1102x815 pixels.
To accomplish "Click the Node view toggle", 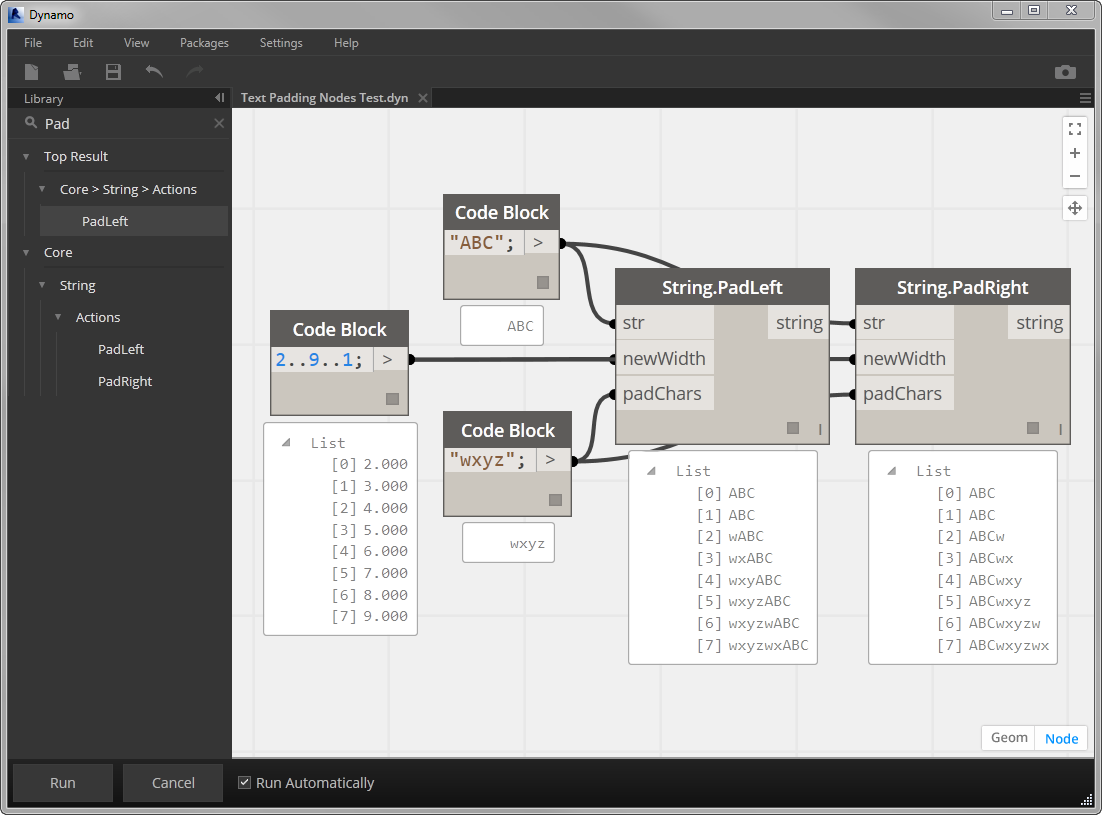I will (1061, 738).
